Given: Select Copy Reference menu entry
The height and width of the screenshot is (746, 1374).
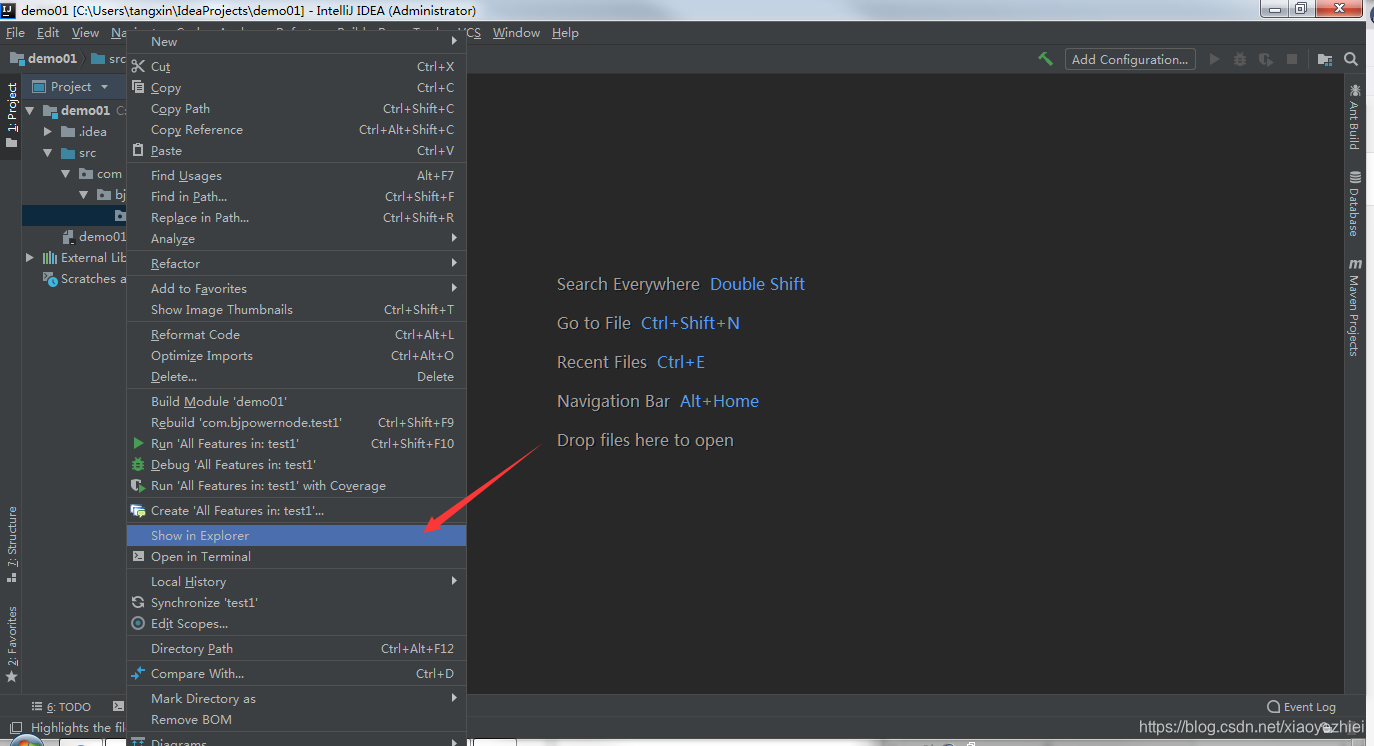Looking at the screenshot, I should (296, 130).
